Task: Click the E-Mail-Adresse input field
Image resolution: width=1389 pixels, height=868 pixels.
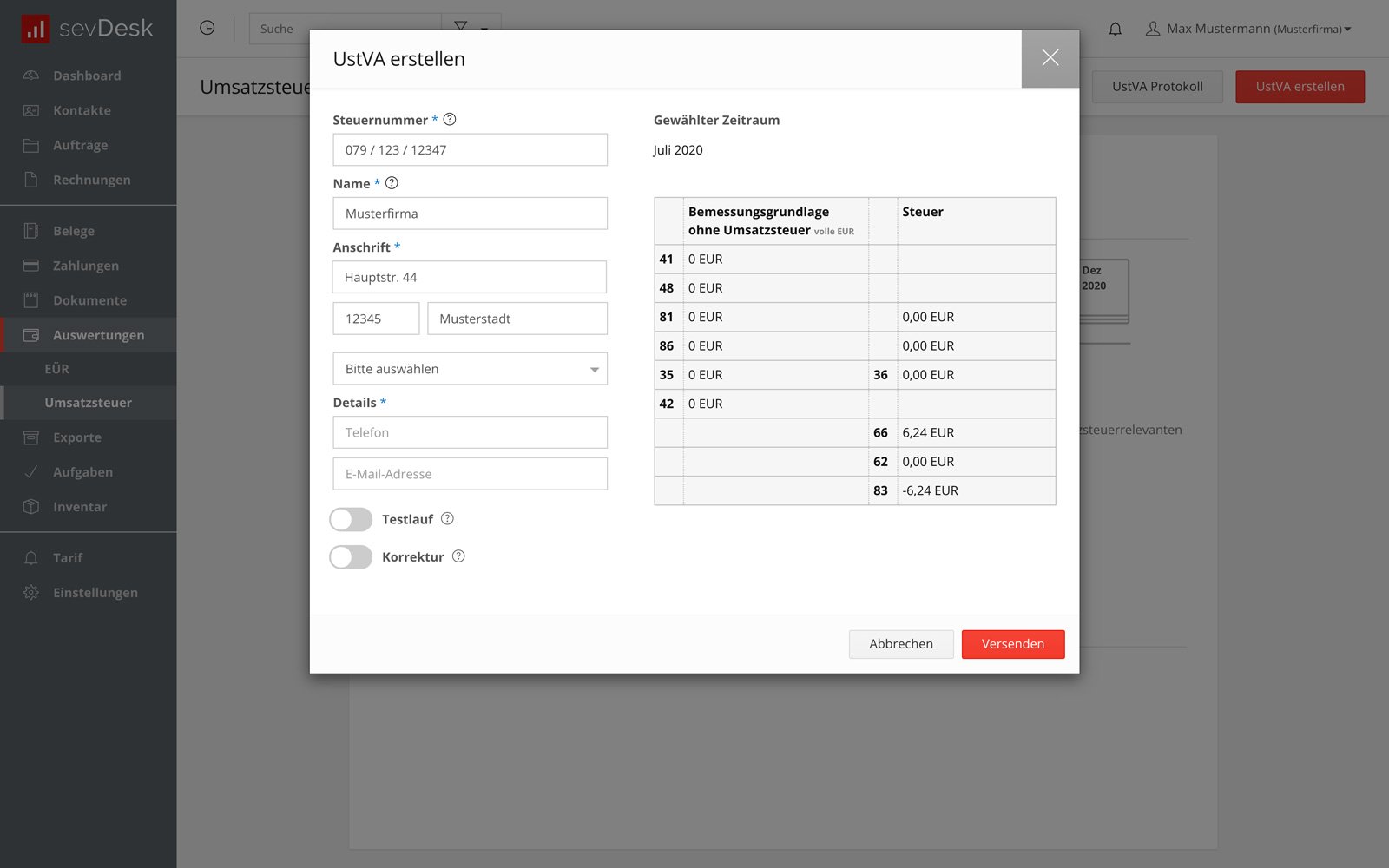Action: 470,474
